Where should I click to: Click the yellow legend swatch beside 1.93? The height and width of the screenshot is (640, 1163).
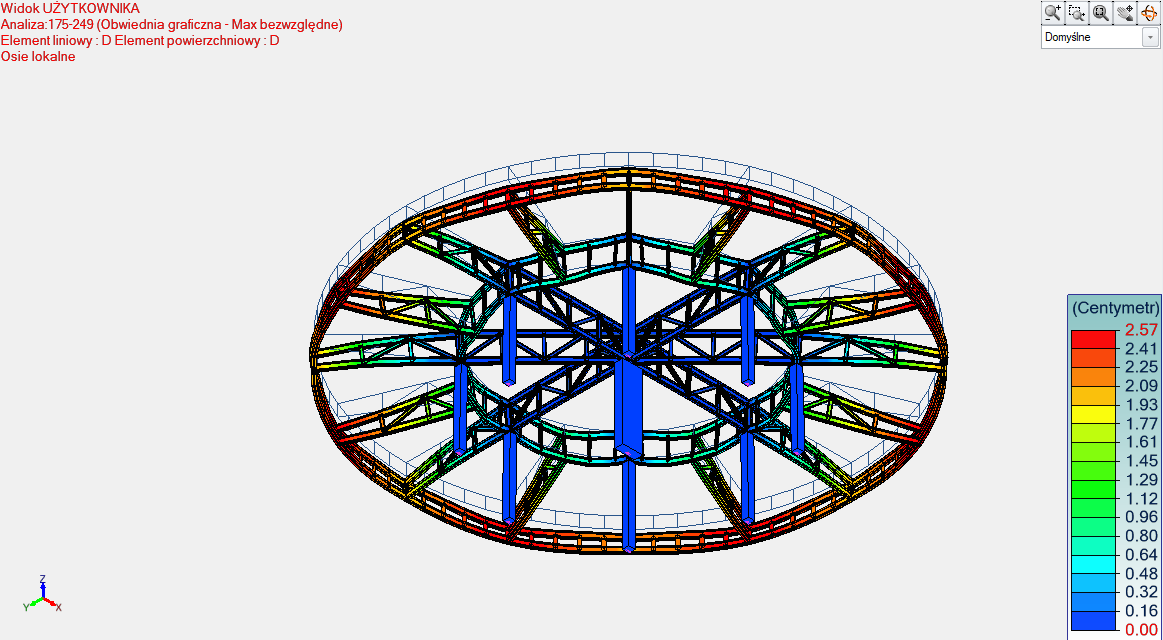[1092, 414]
